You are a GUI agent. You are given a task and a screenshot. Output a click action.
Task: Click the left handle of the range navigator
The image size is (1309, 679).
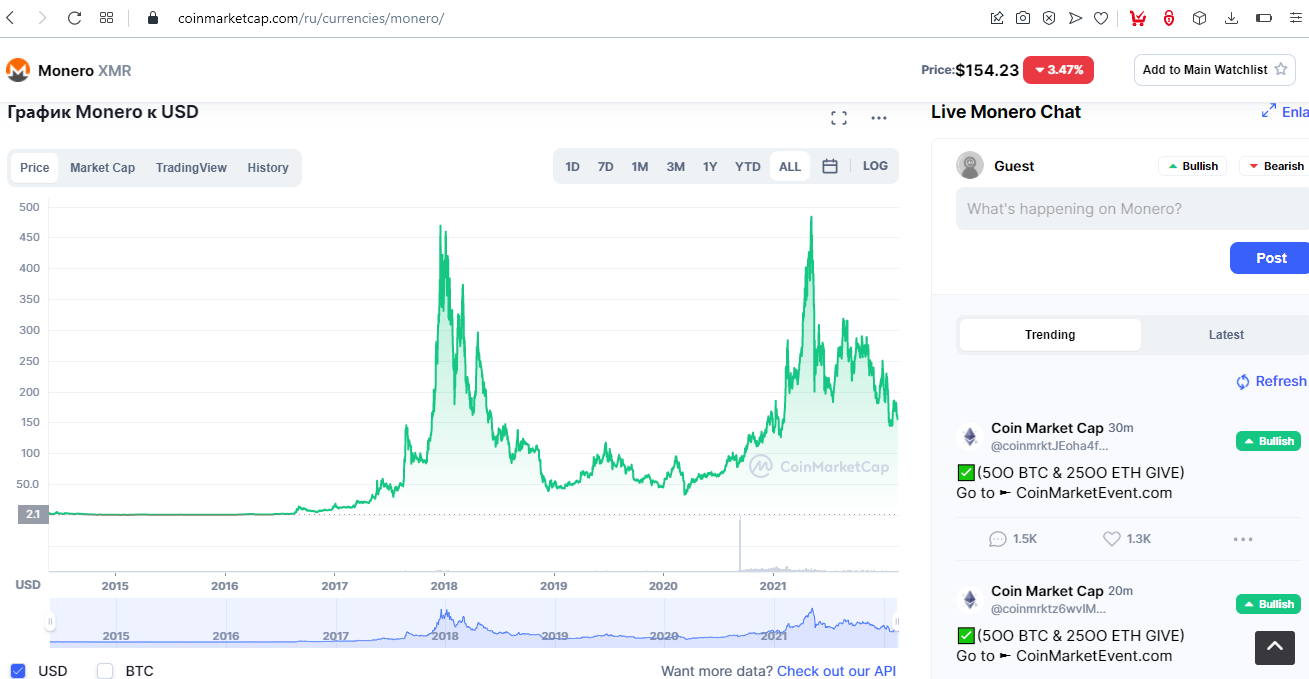point(50,622)
